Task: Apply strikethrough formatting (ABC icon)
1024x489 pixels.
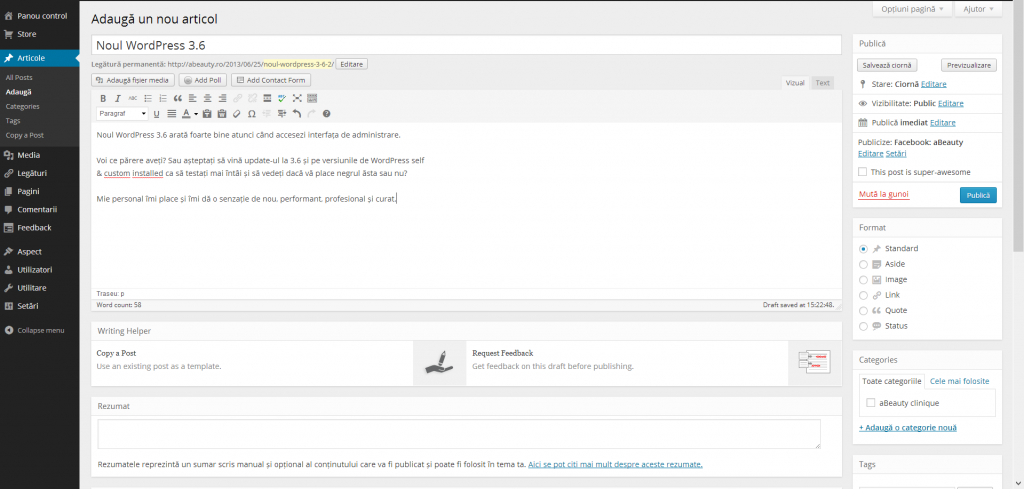Action: click(133, 99)
